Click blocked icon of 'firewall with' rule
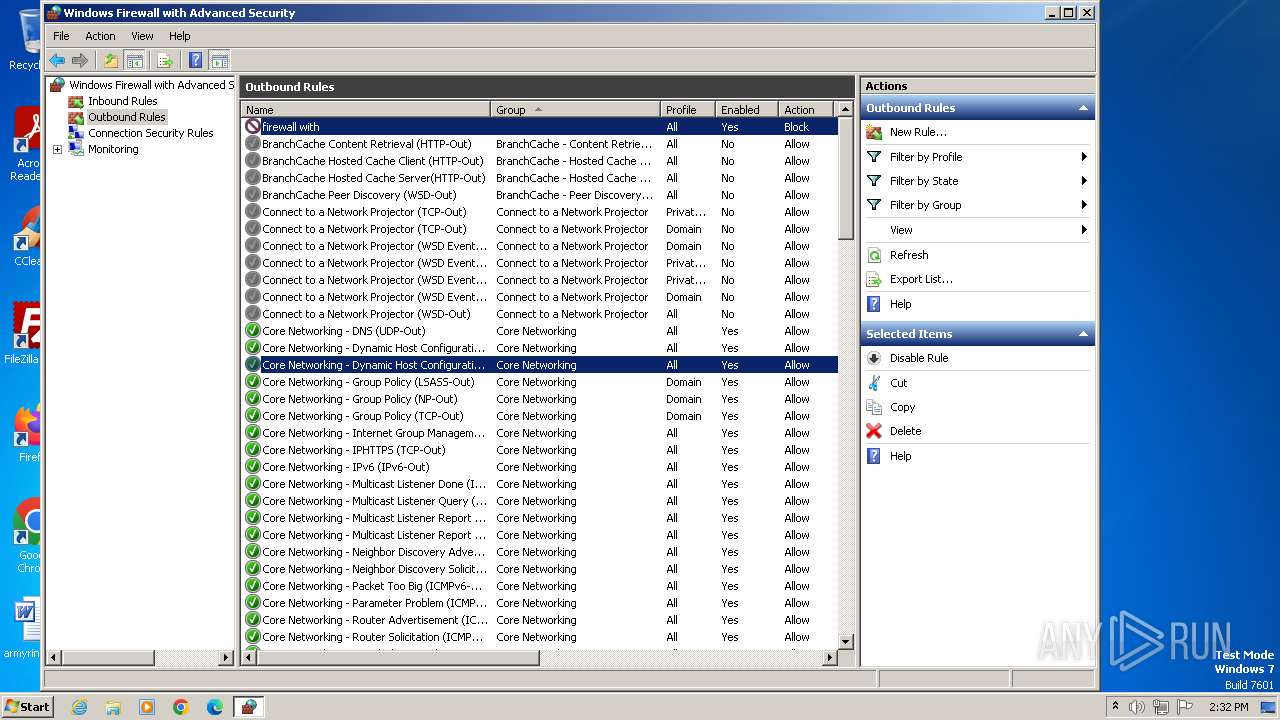The image size is (1280, 720). 253,127
